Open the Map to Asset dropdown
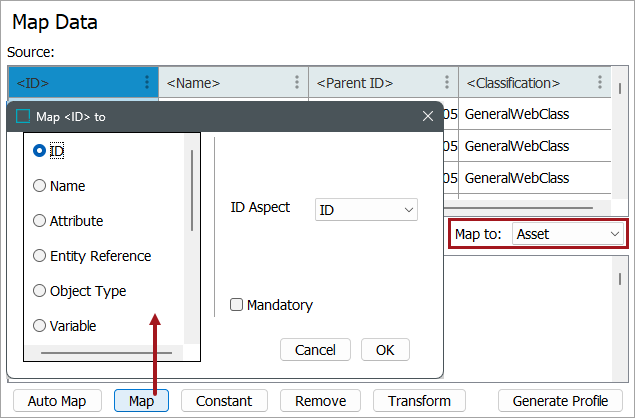The height and width of the screenshot is (418, 635). 568,234
